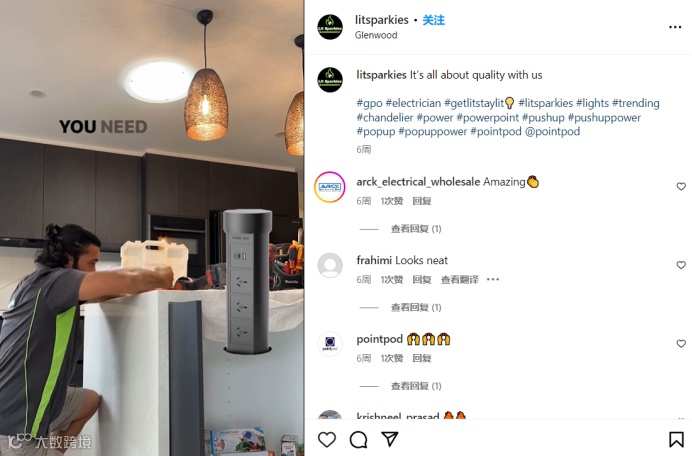Like the post with heart icon

point(327,440)
